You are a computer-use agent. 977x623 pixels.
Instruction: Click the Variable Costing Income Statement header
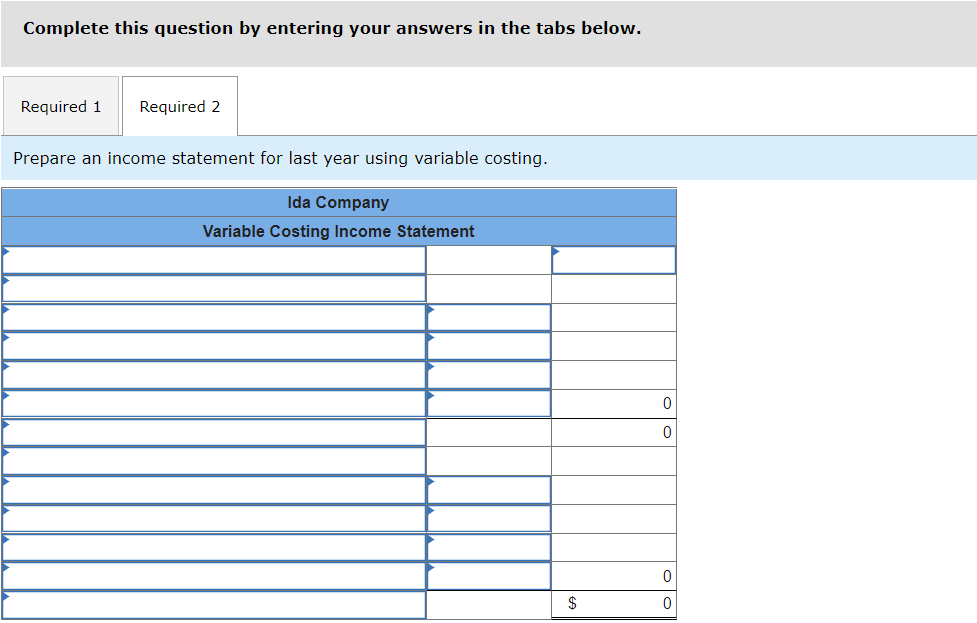coord(340,231)
